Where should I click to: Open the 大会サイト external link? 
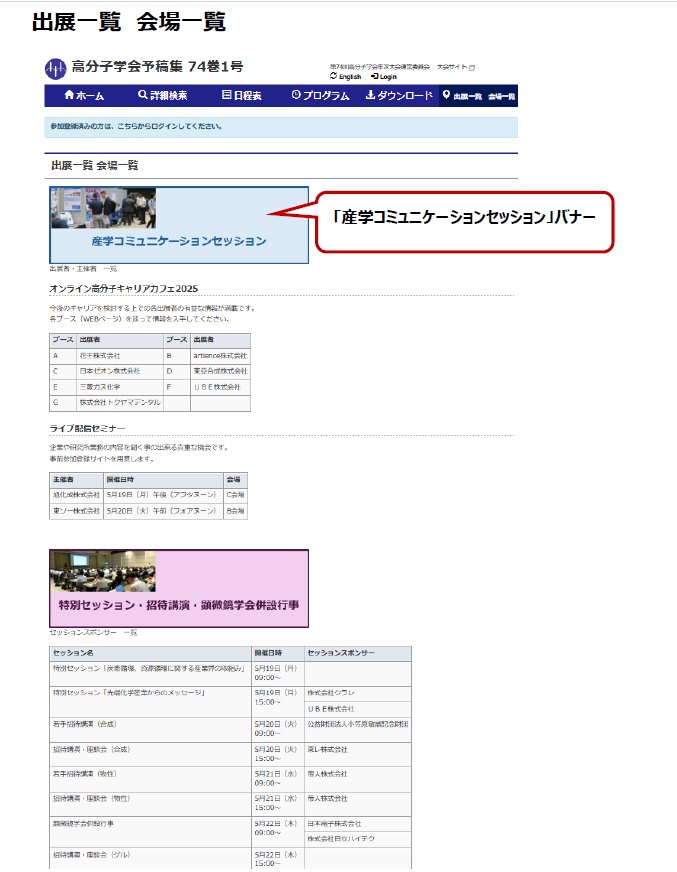pos(455,67)
